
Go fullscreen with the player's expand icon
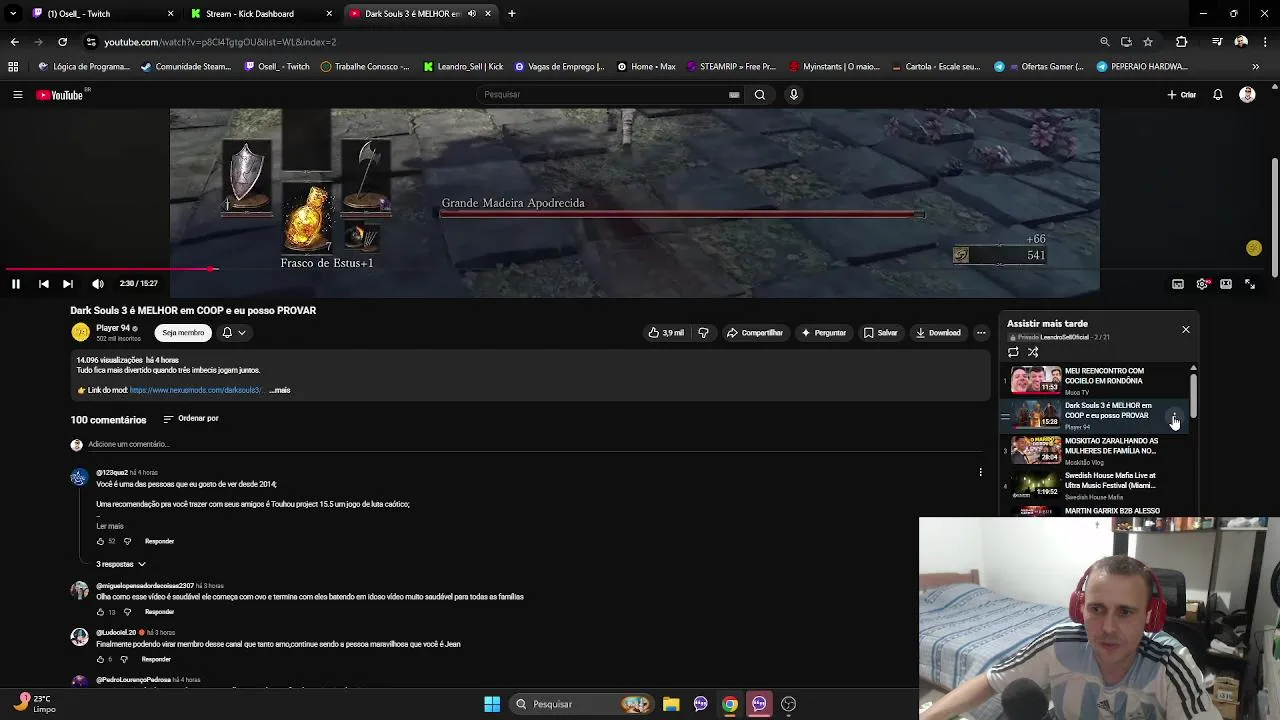coord(1250,284)
